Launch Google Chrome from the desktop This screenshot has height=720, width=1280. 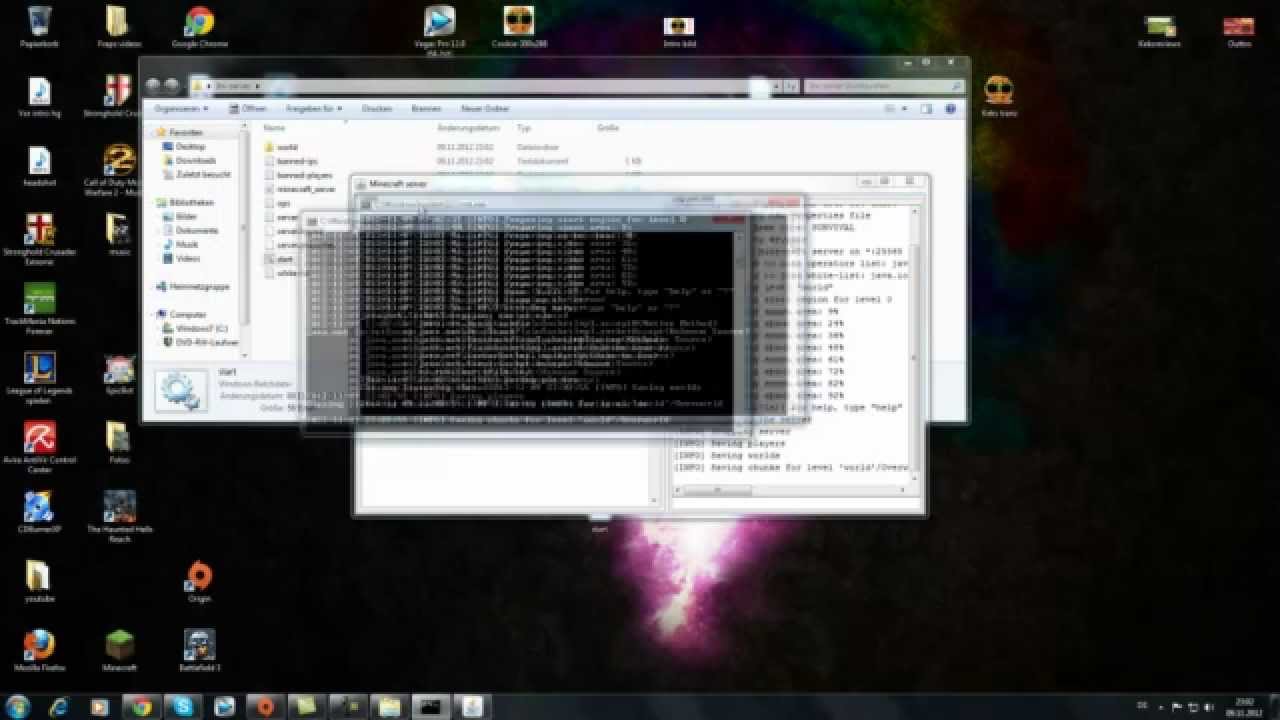click(x=199, y=26)
